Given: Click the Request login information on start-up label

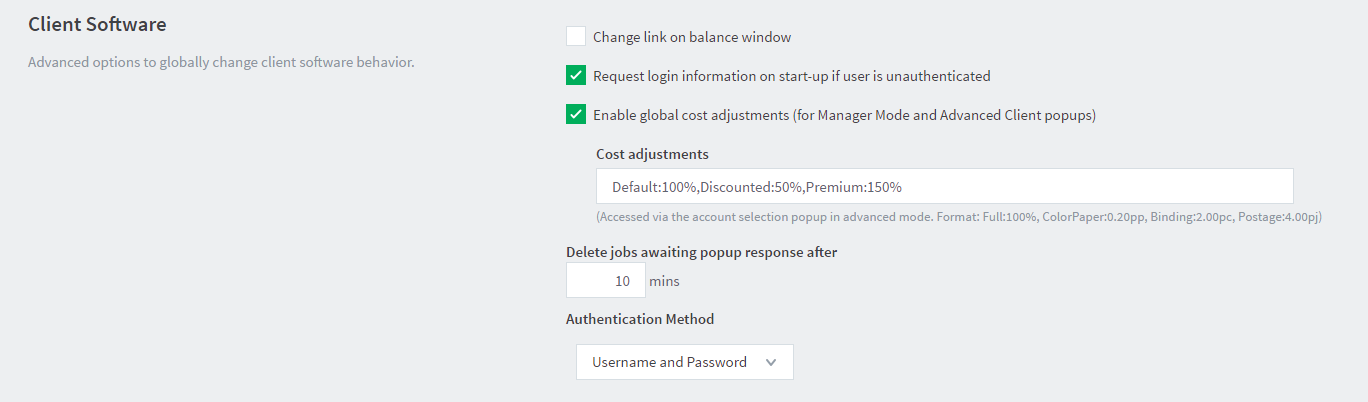Looking at the screenshot, I should point(792,76).
